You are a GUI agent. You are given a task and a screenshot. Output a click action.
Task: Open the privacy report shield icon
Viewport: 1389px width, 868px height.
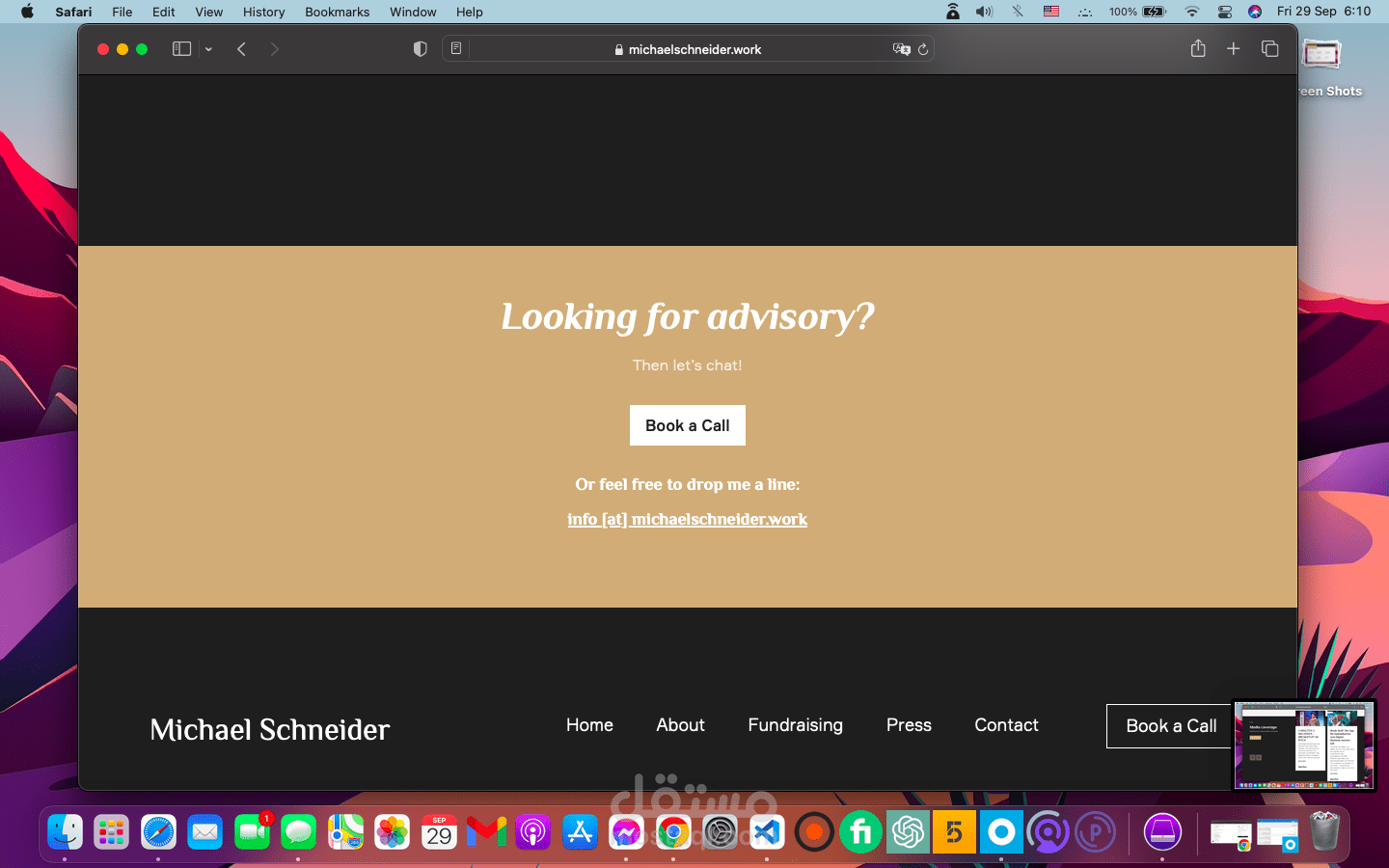click(420, 49)
